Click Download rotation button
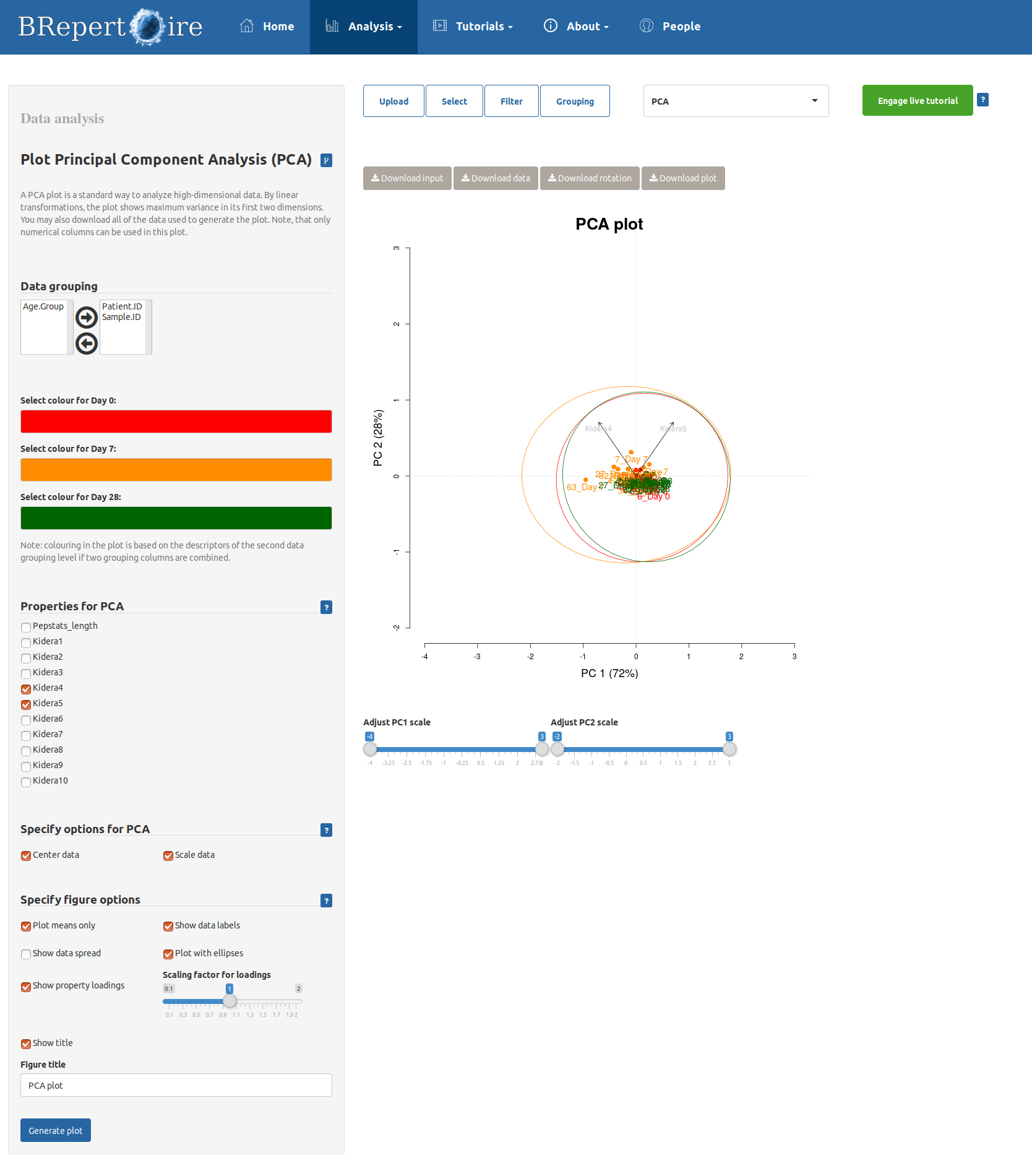Viewport: 1032px width, 1176px height. (589, 178)
